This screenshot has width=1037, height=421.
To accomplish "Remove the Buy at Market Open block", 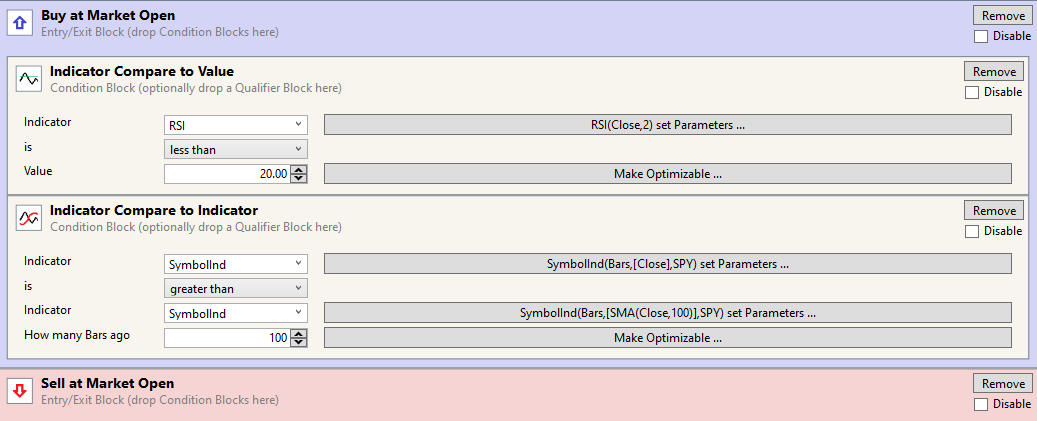I will [1002, 15].
